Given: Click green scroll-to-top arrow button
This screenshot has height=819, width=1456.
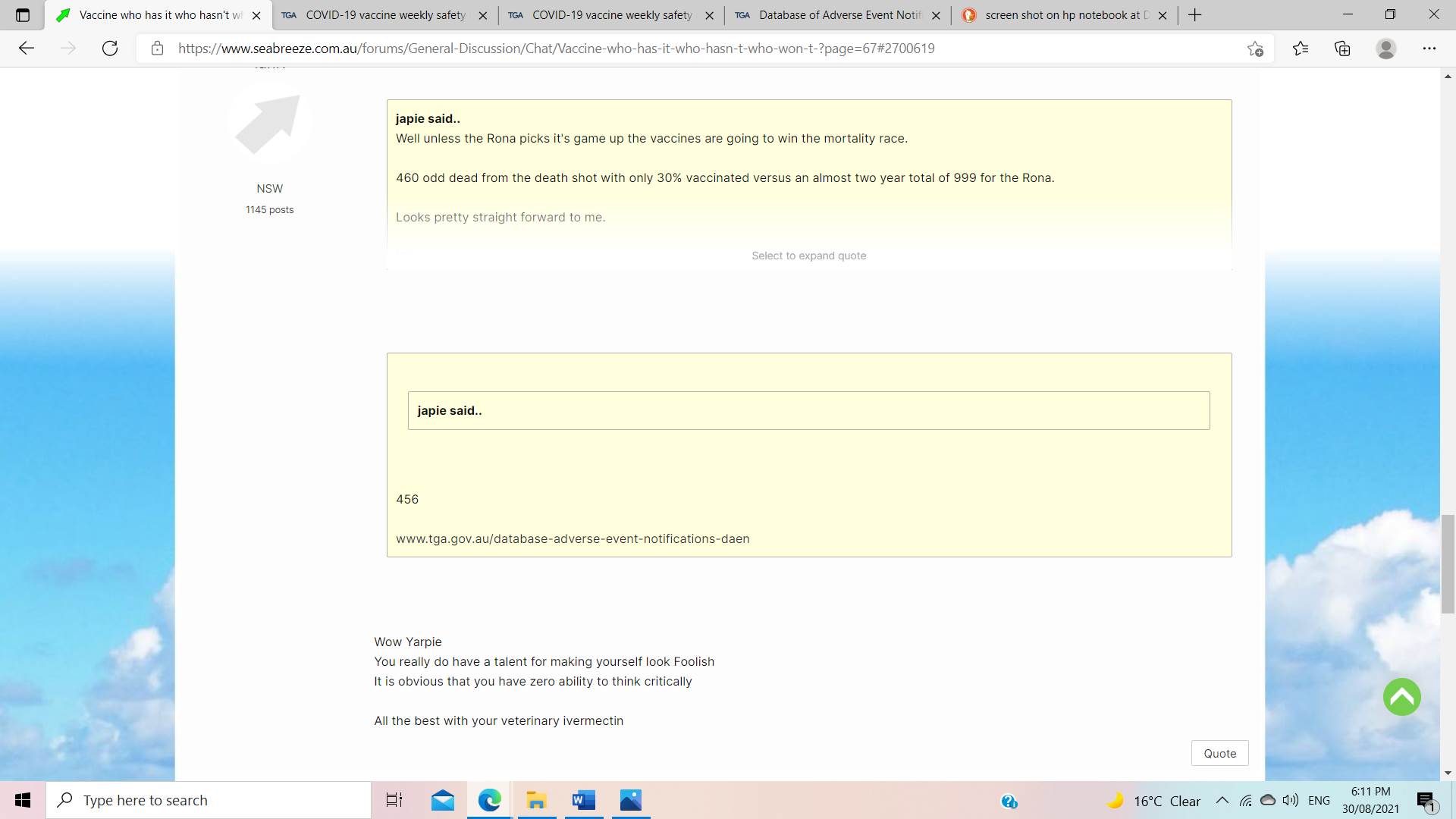Looking at the screenshot, I should [x=1401, y=697].
